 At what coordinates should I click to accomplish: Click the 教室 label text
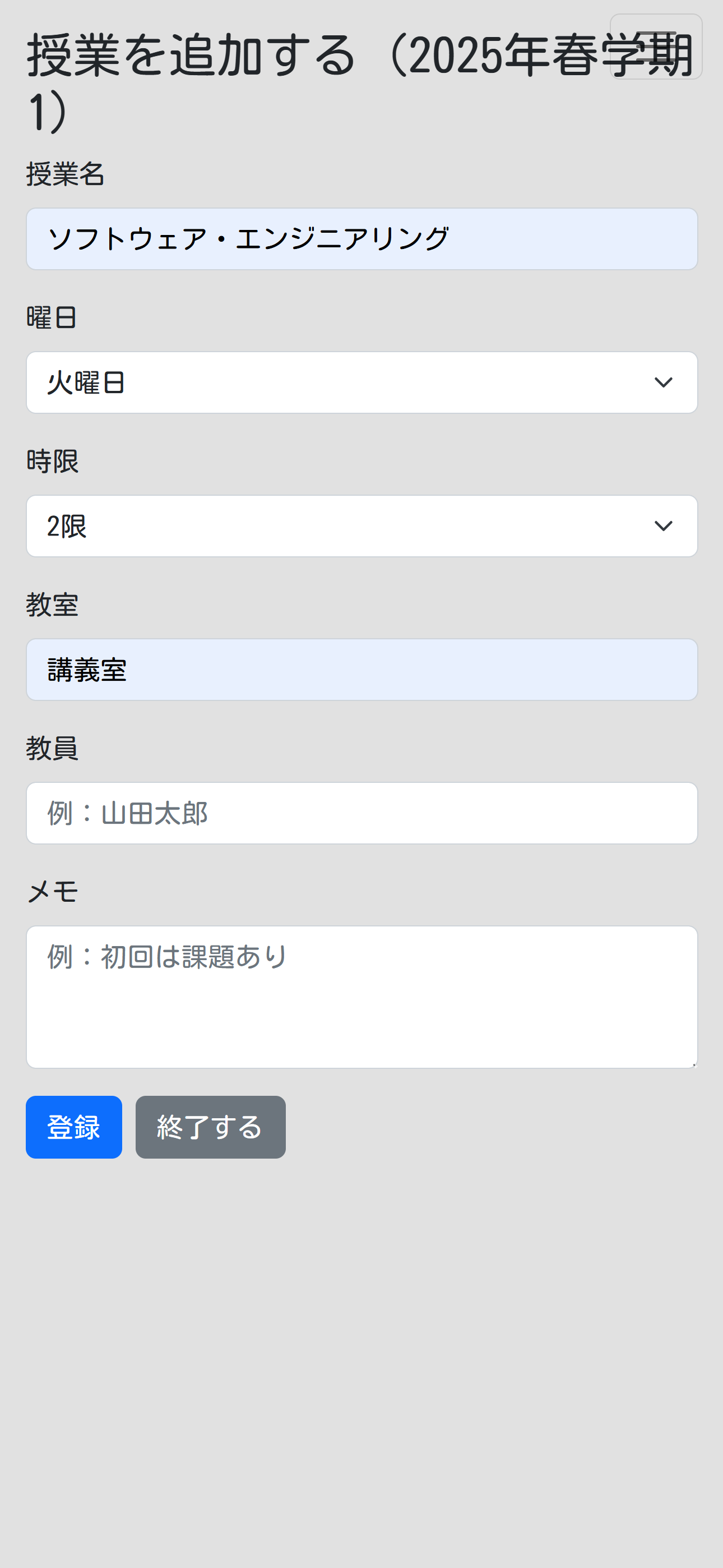click(52, 605)
